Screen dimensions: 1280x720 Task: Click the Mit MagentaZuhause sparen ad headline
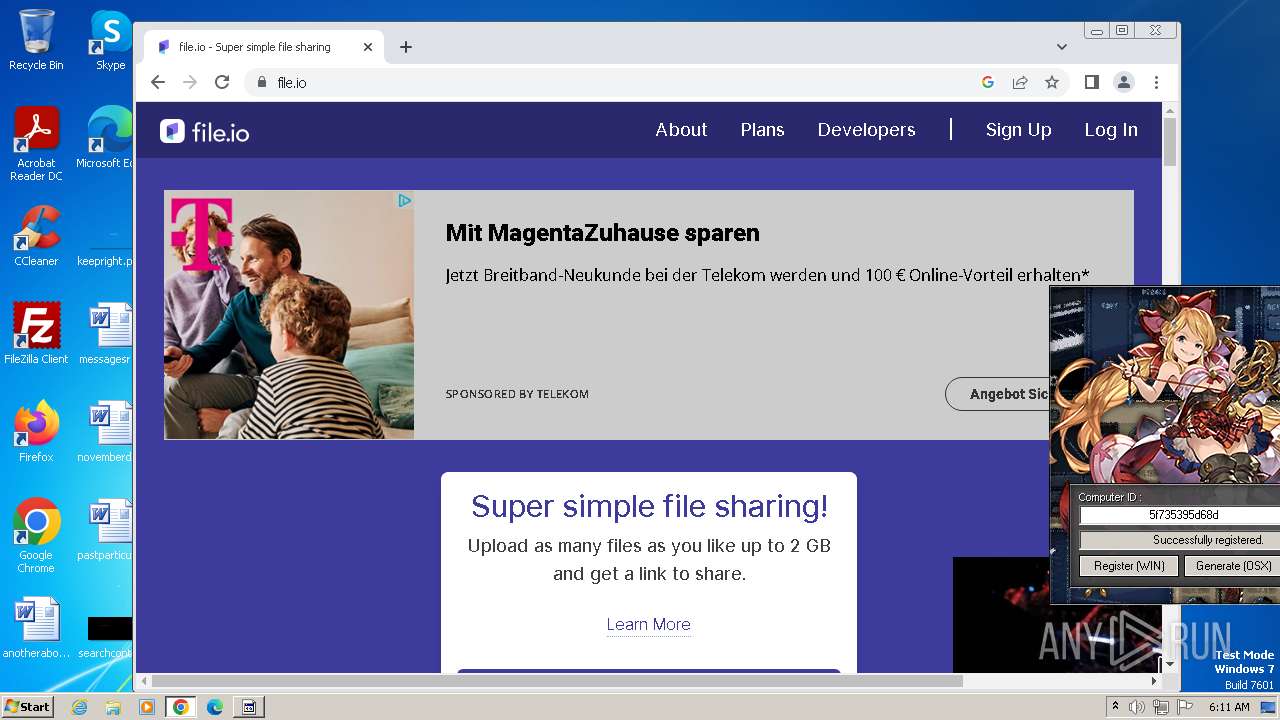click(x=602, y=233)
